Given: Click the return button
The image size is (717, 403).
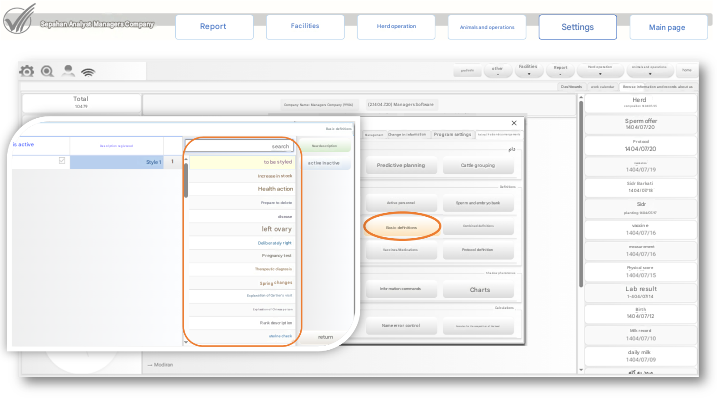Looking at the screenshot, I should click(x=326, y=337).
